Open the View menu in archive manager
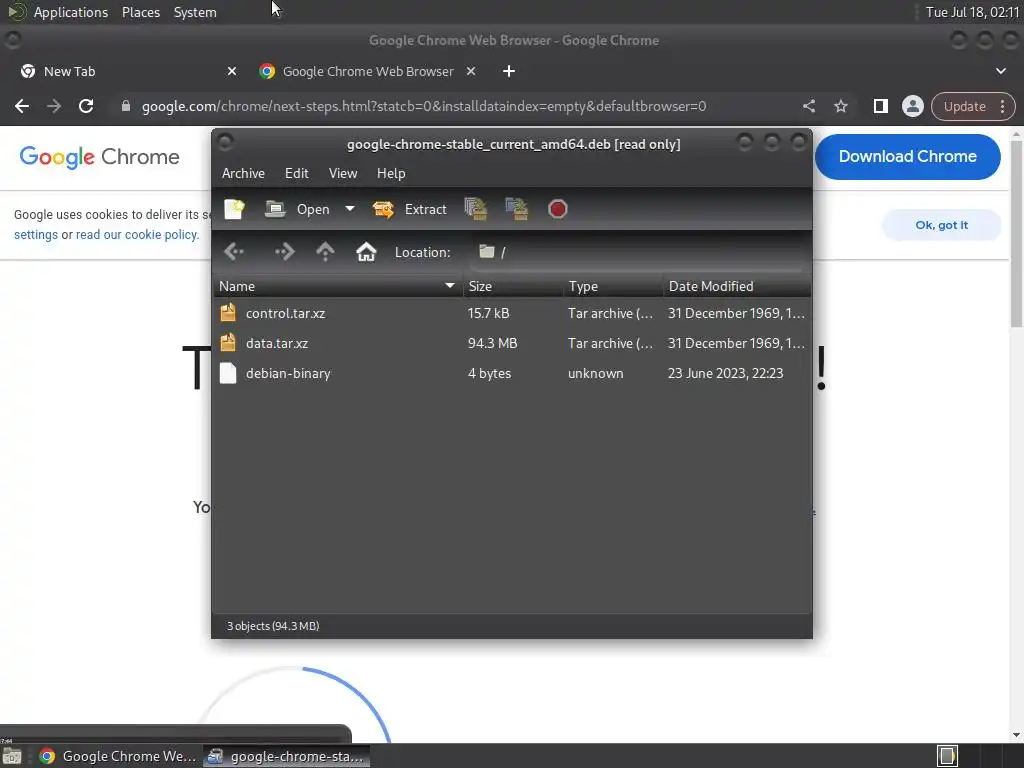 tap(343, 173)
